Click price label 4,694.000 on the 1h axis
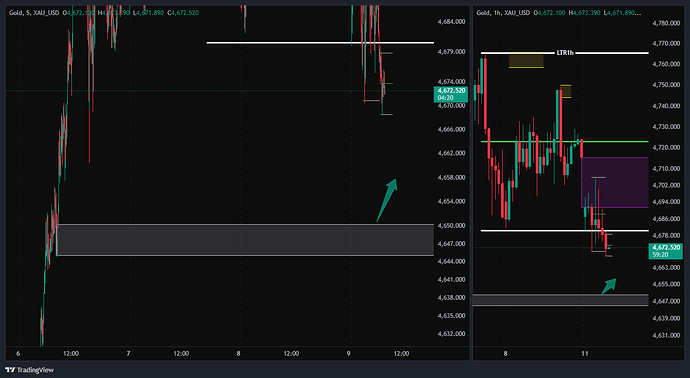Viewport: 690px width, 378px height. click(666, 202)
